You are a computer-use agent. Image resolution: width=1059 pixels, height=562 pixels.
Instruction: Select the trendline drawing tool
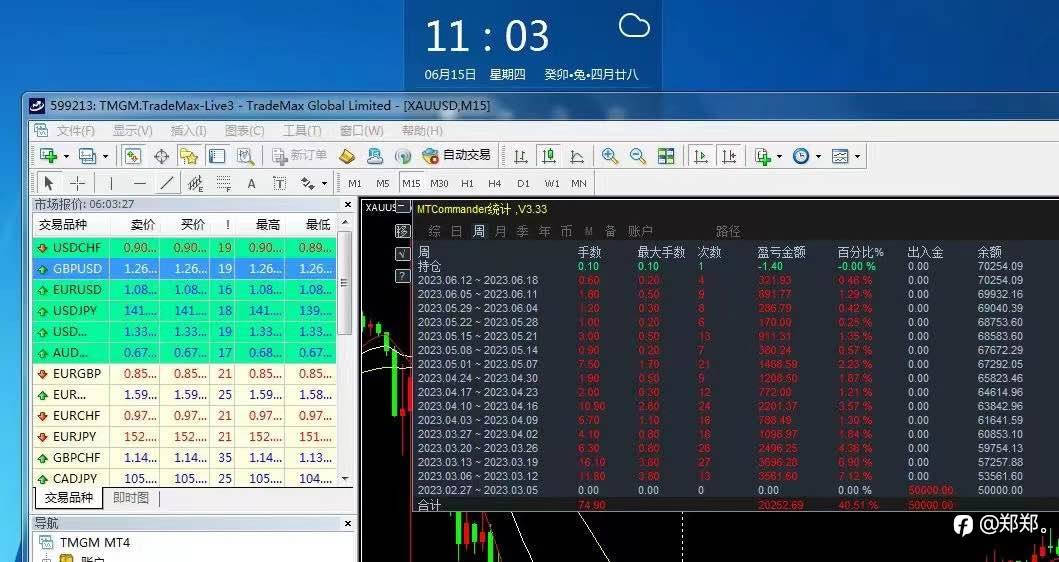167,183
